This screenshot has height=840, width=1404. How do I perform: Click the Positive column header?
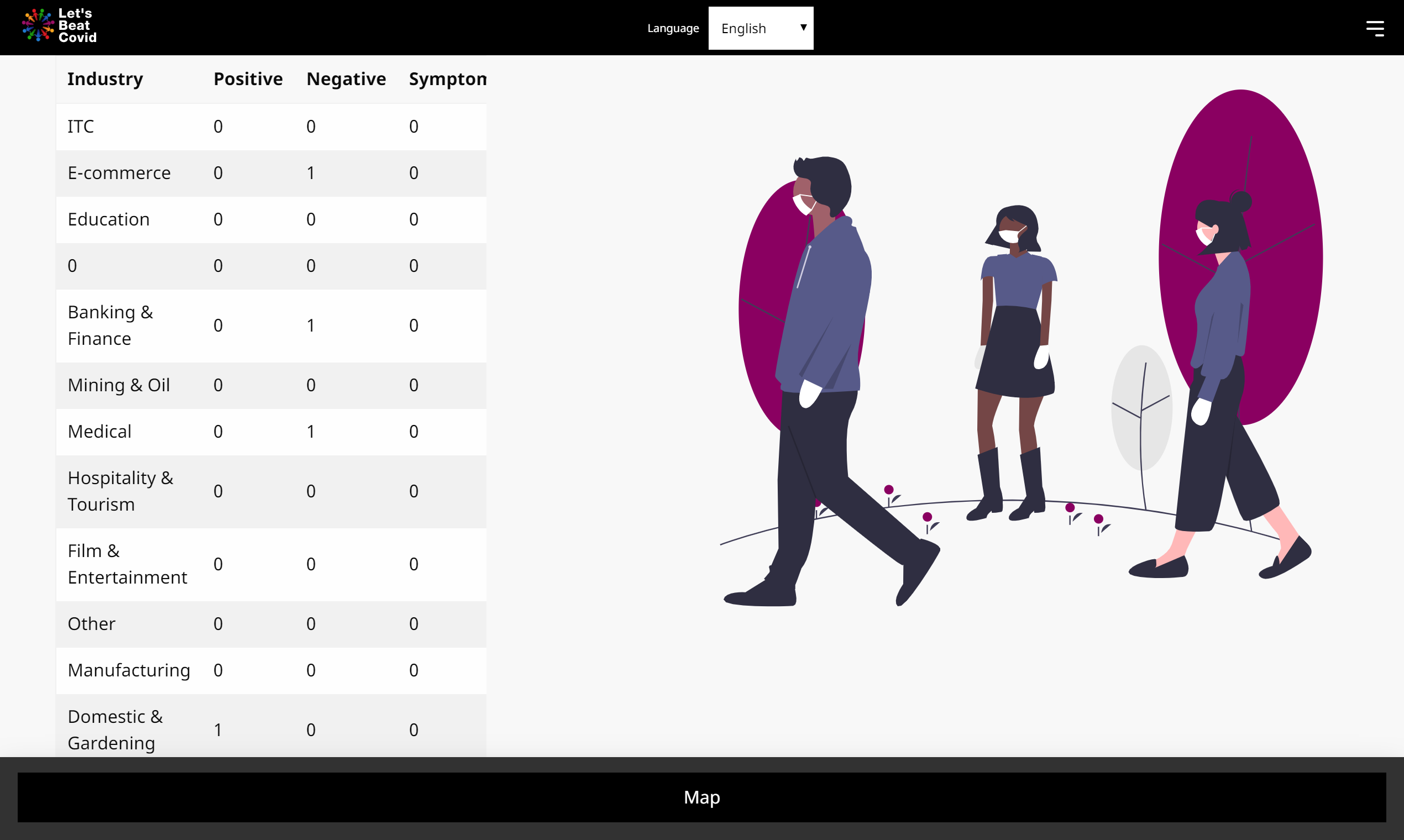tap(248, 78)
